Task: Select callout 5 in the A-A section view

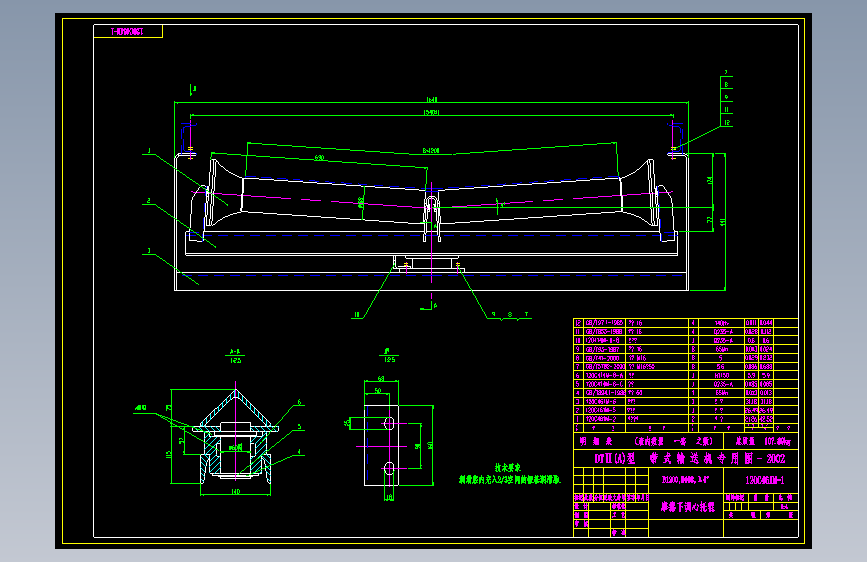Action: (x=299, y=427)
